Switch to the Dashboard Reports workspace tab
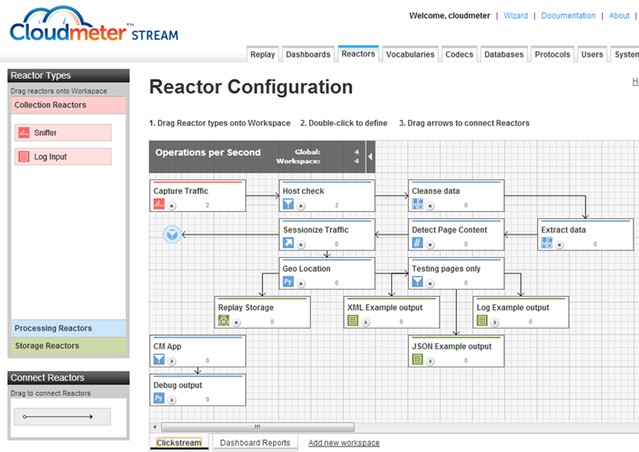 pos(255,443)
